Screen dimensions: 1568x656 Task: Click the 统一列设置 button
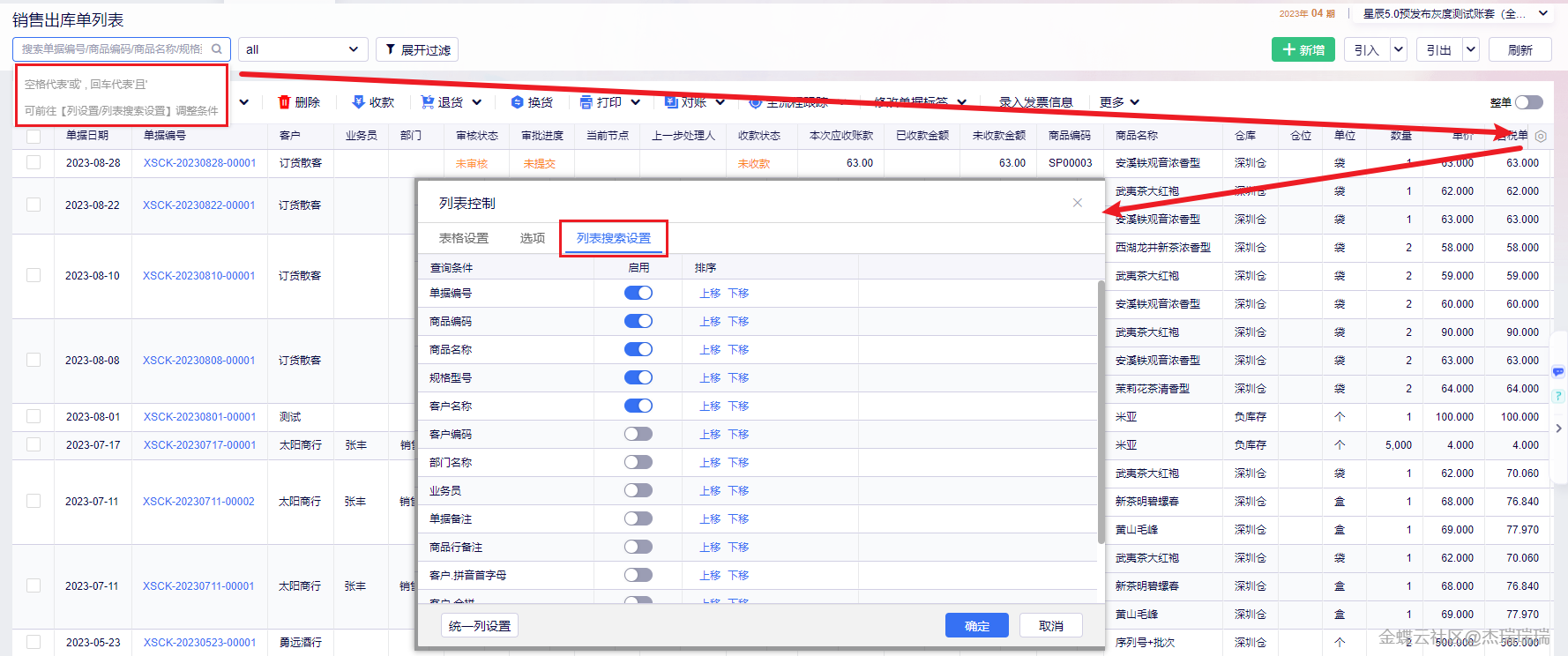pos(480,625)
